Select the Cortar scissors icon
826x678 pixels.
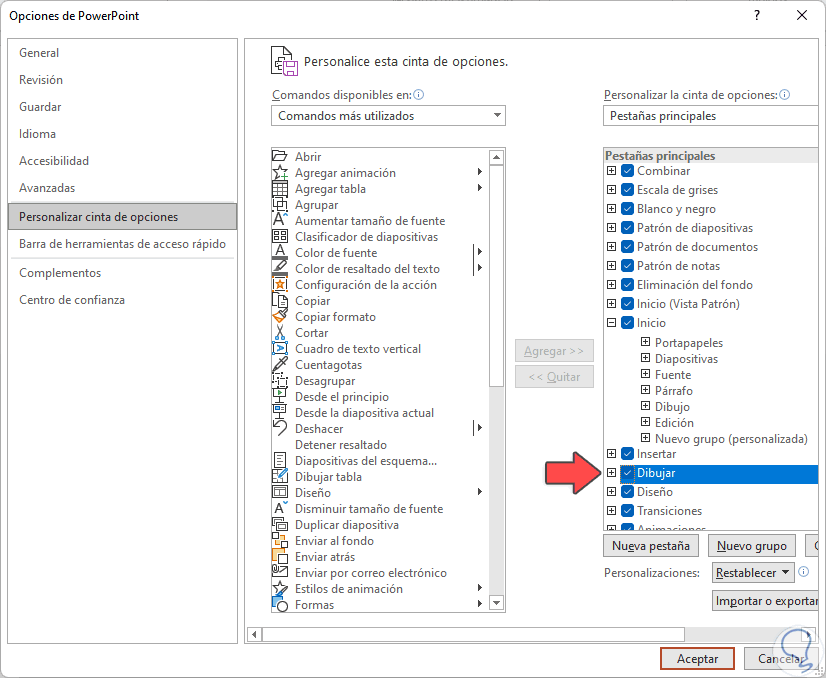280,332
